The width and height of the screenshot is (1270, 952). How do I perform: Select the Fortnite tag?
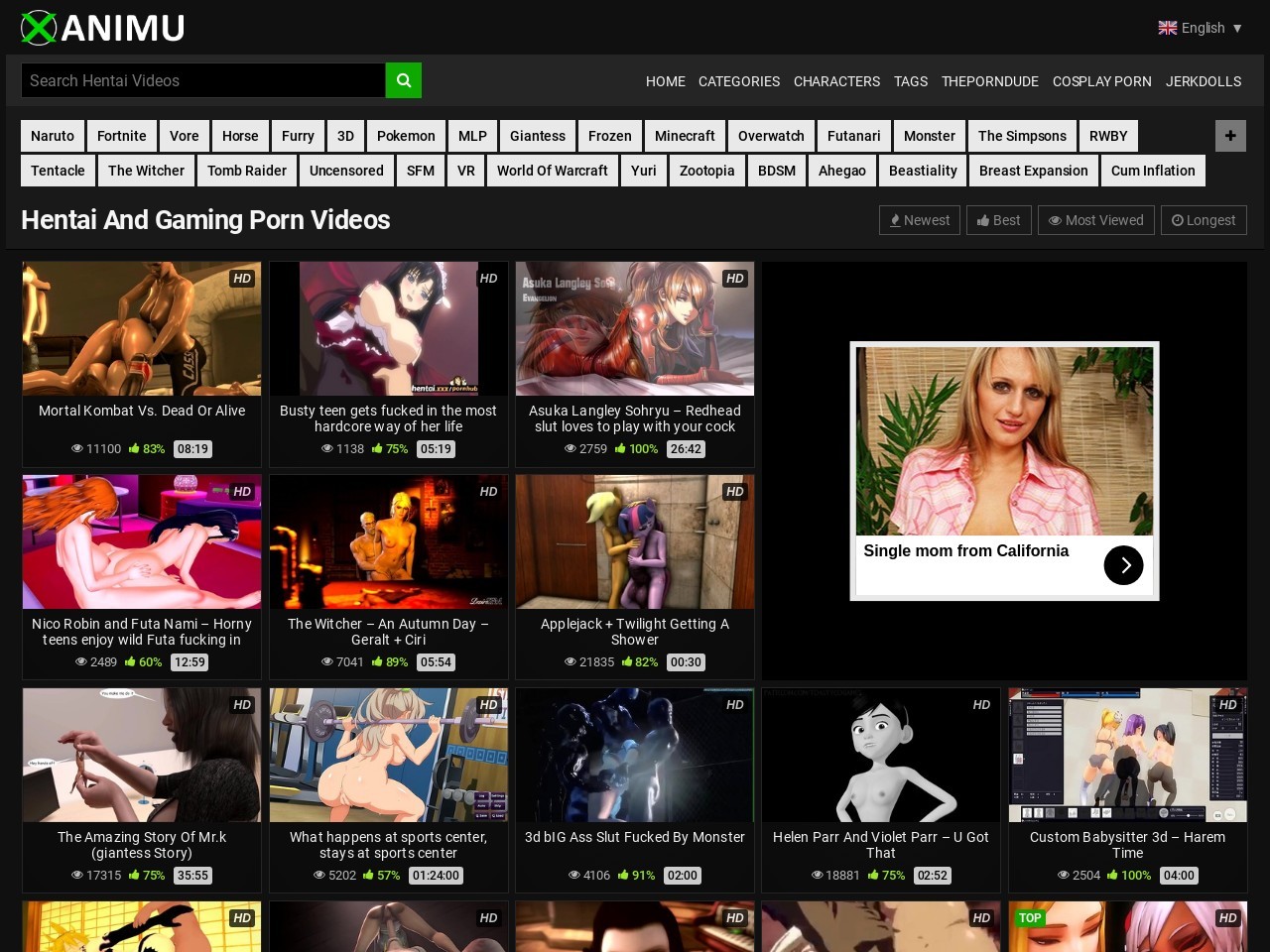tap(122, 136)
